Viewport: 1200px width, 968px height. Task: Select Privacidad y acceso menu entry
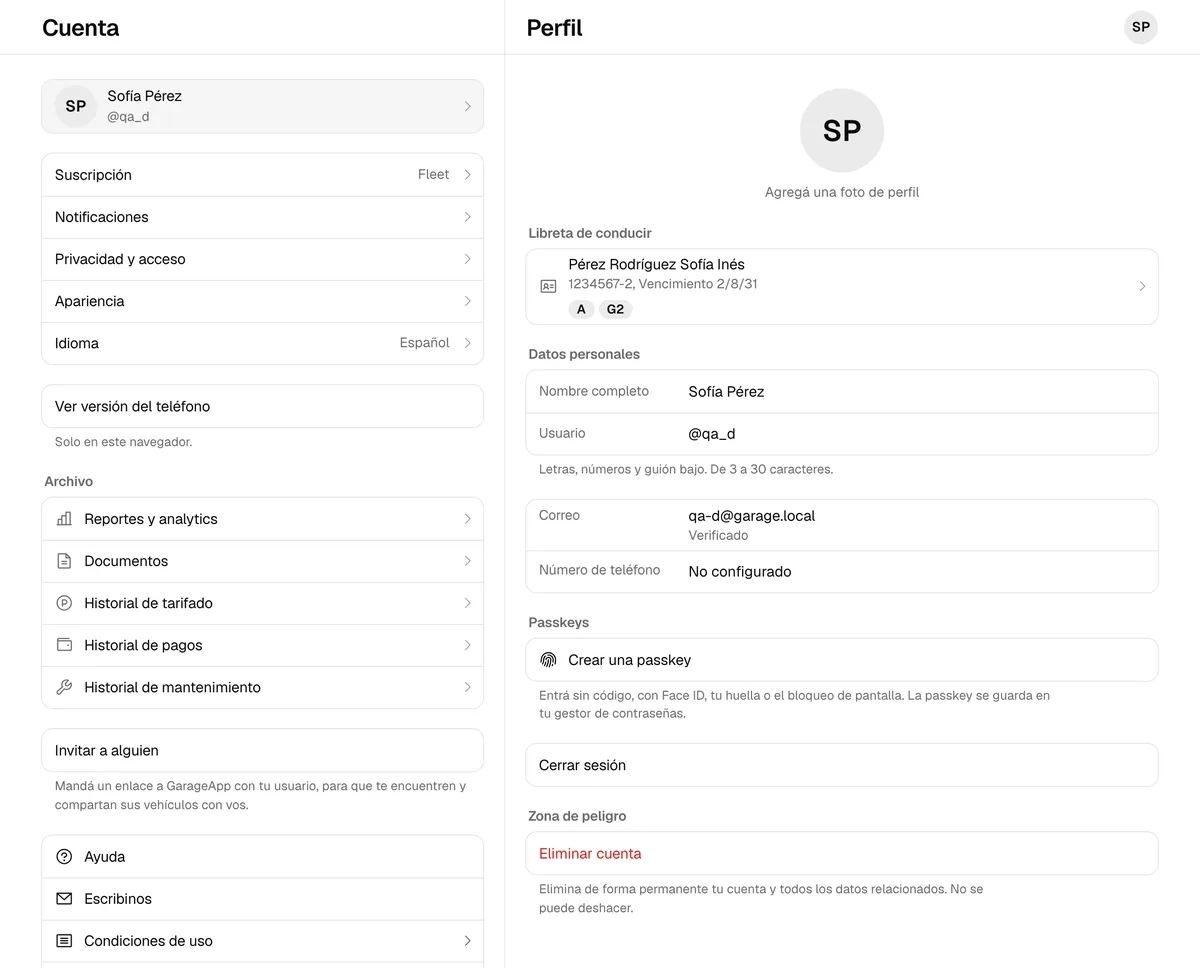pos(262,259)
